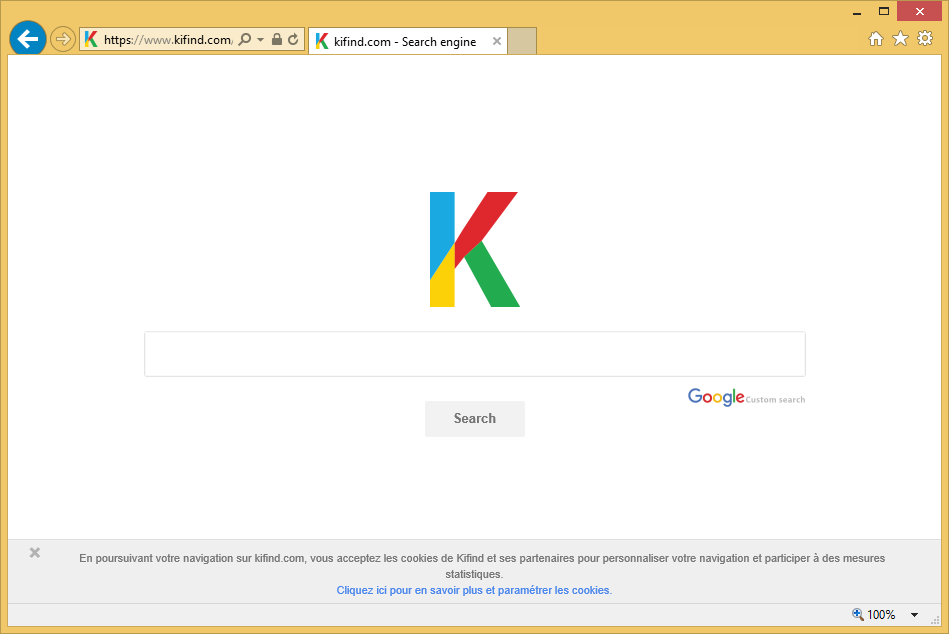Click the https://www.kifind.com address field
The height and width of the screenshot is (634, 949).
click(167, 40)
